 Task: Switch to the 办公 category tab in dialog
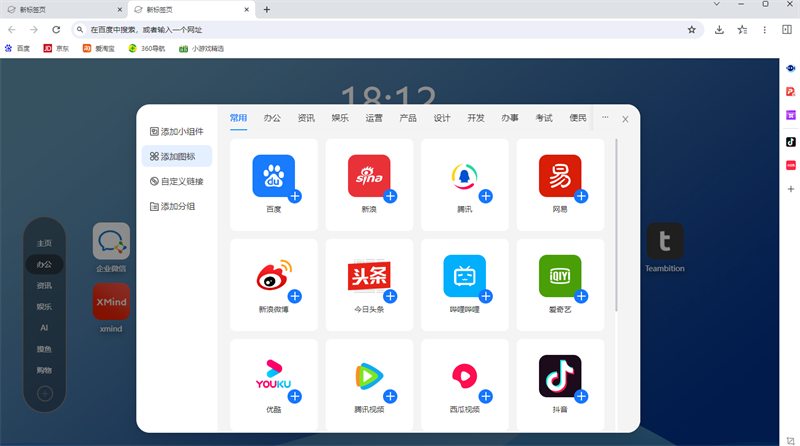(x=272, y=118)
